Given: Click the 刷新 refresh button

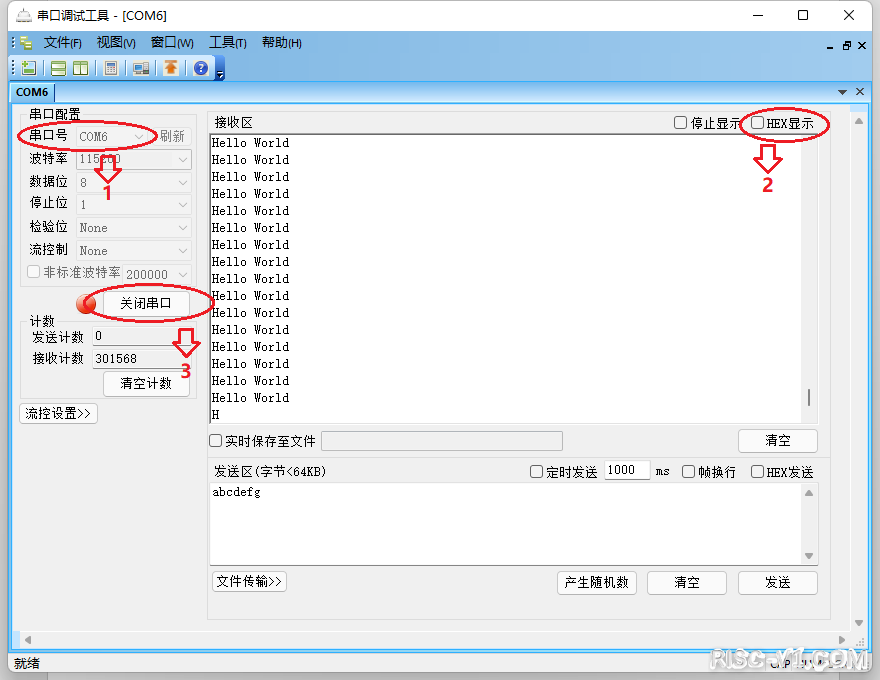Looking at the screenshot, I should coord(172,136).
